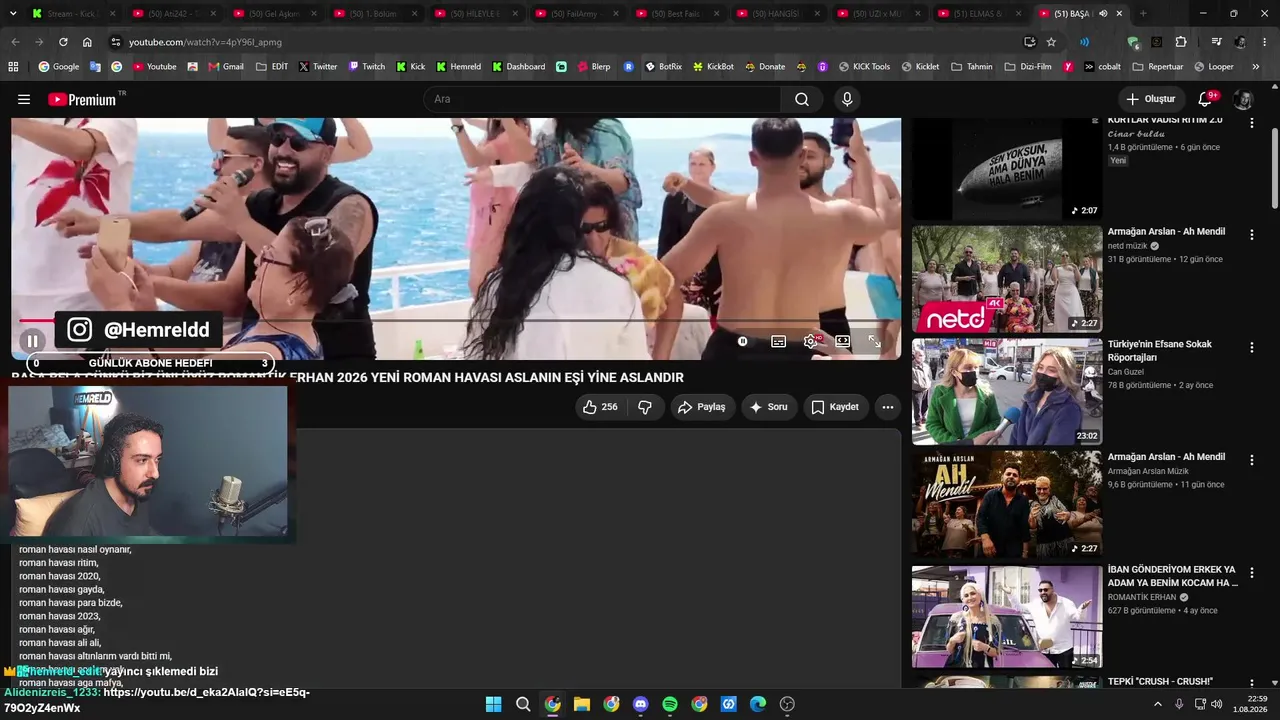This screenshot has width=1280, height=720.
Task: Open Spotify from the taskbar
Action: 670,704
